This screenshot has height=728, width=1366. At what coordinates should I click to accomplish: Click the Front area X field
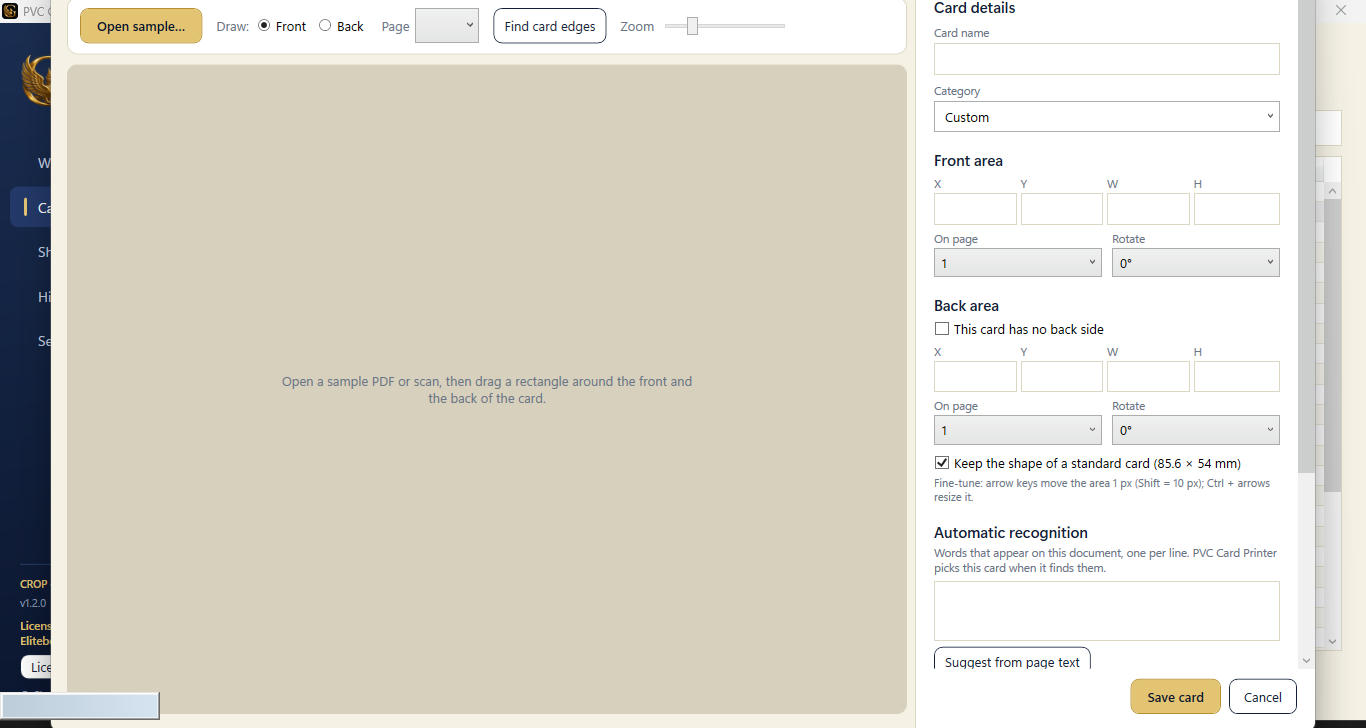click(975, 209)
